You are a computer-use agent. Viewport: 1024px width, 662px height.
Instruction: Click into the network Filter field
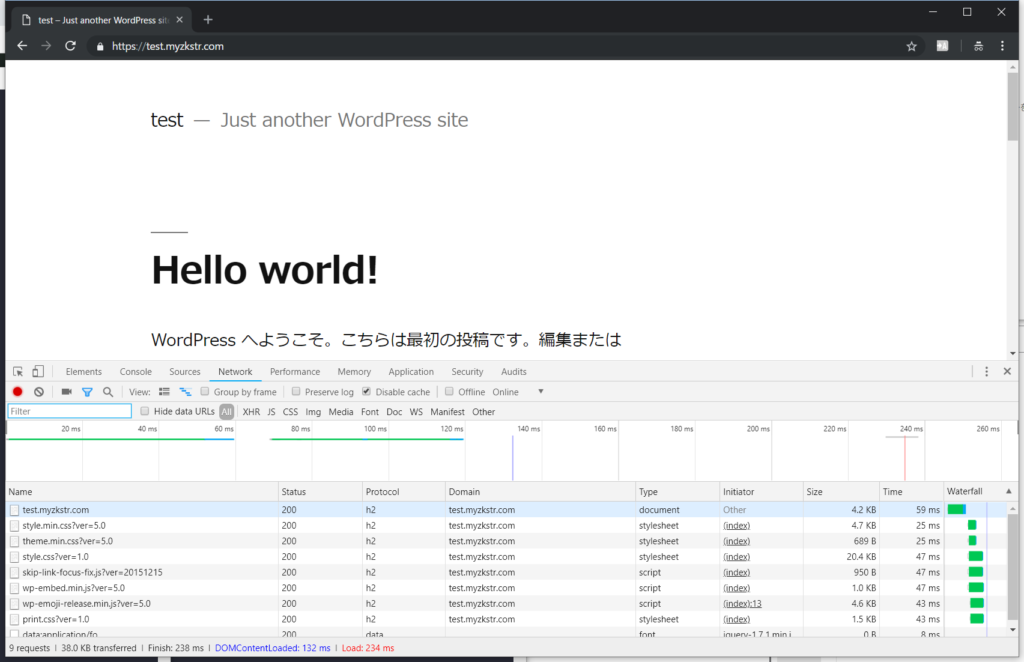69,411
